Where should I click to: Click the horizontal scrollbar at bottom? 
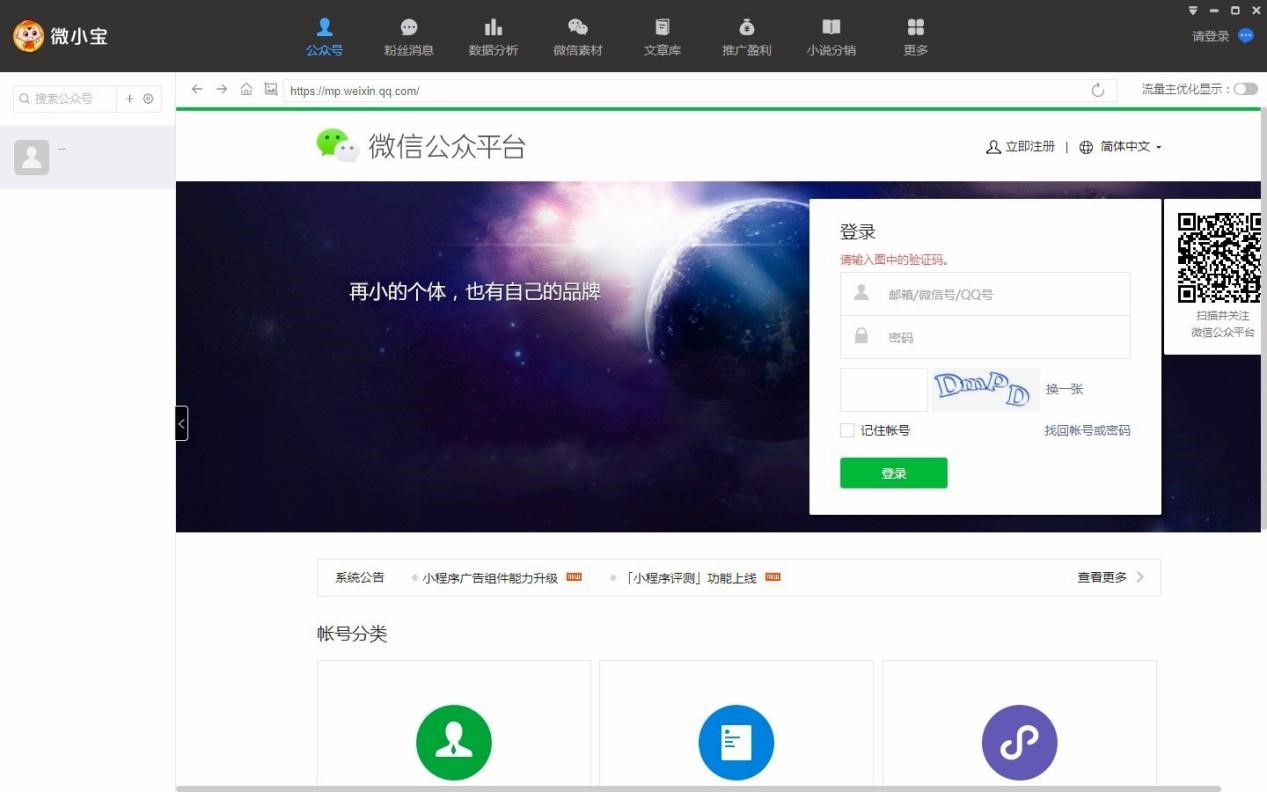coord(698,789)
